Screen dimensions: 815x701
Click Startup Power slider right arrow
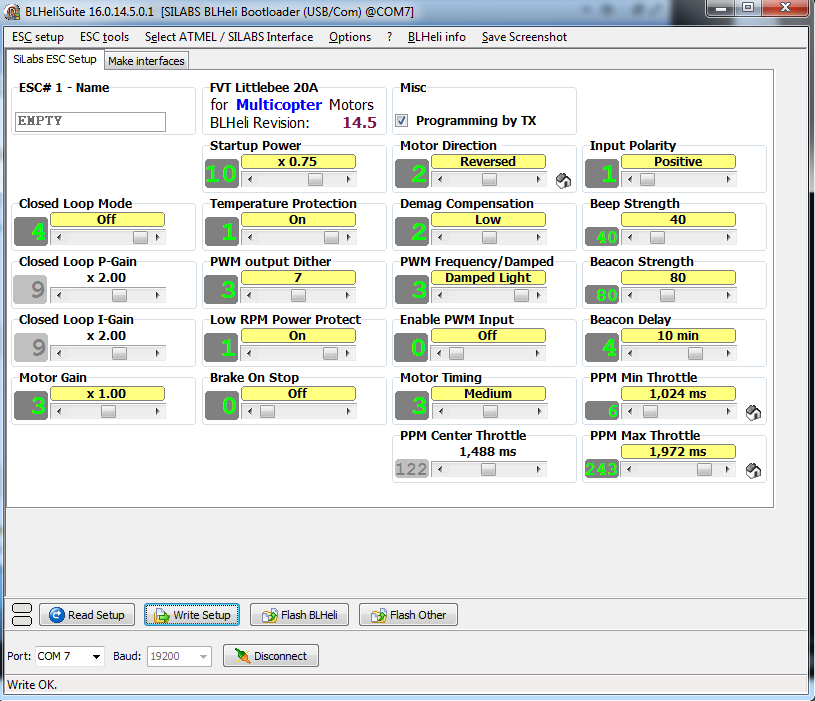point(348,179)
